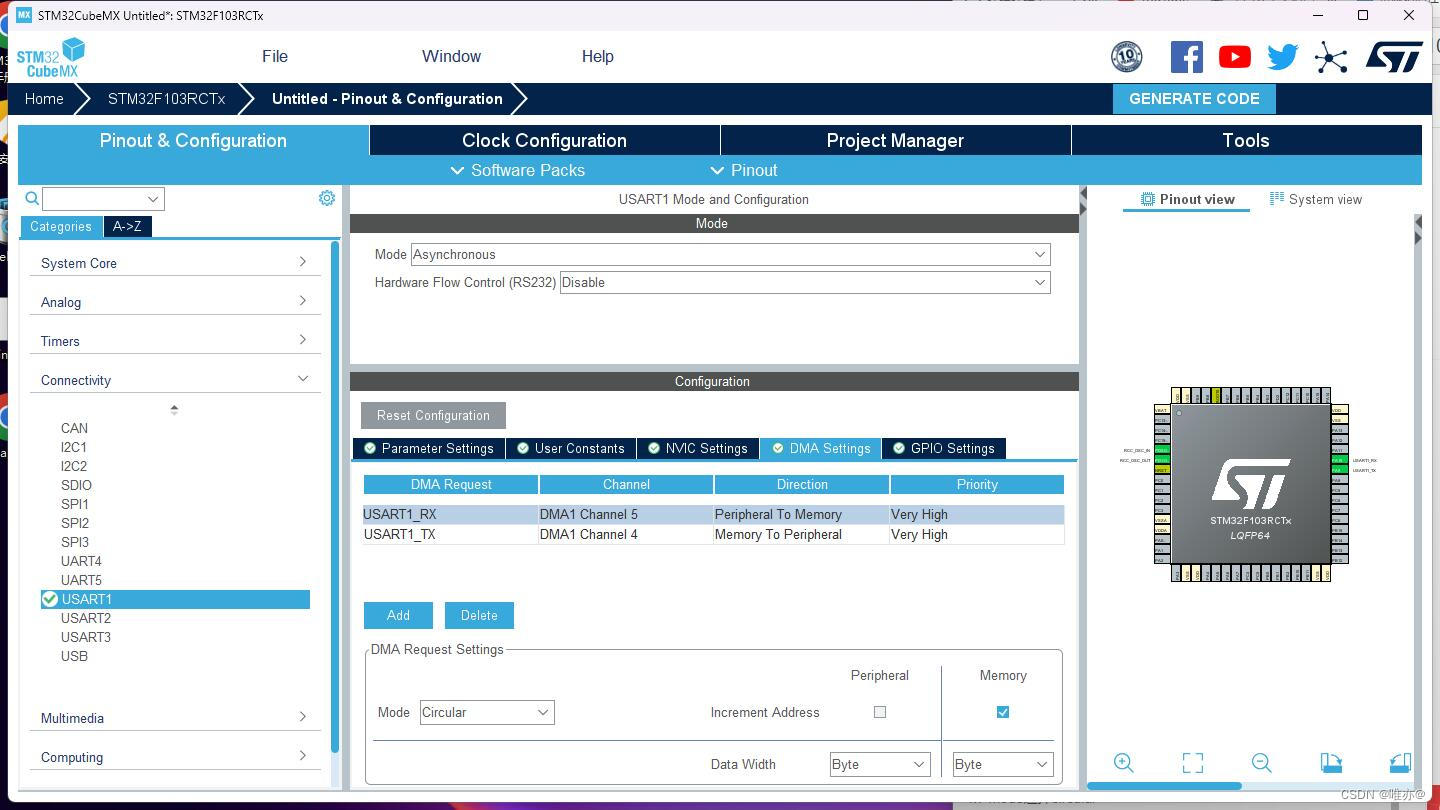This screenshot has width=1440, height=810.
Task: Click the search magnifier icon
Action: coord(32,198)
